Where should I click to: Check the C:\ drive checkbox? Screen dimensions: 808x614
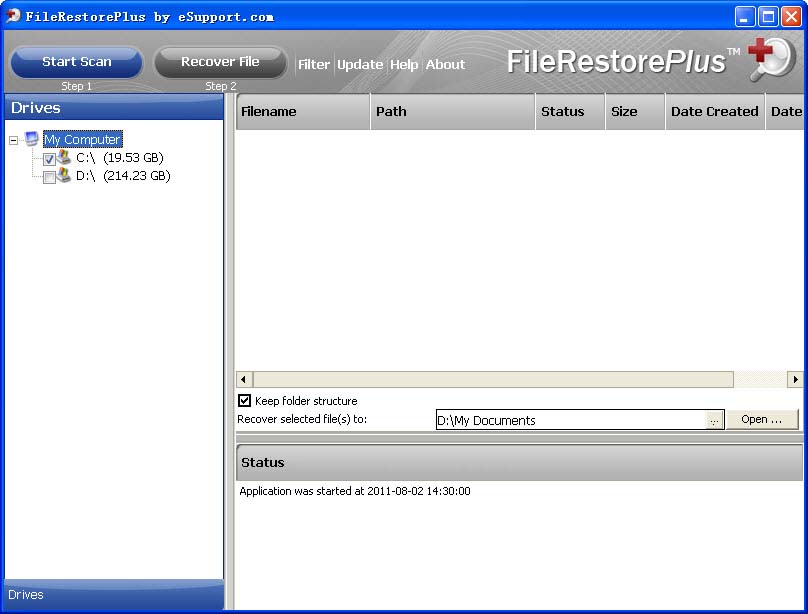pos(49,159)
